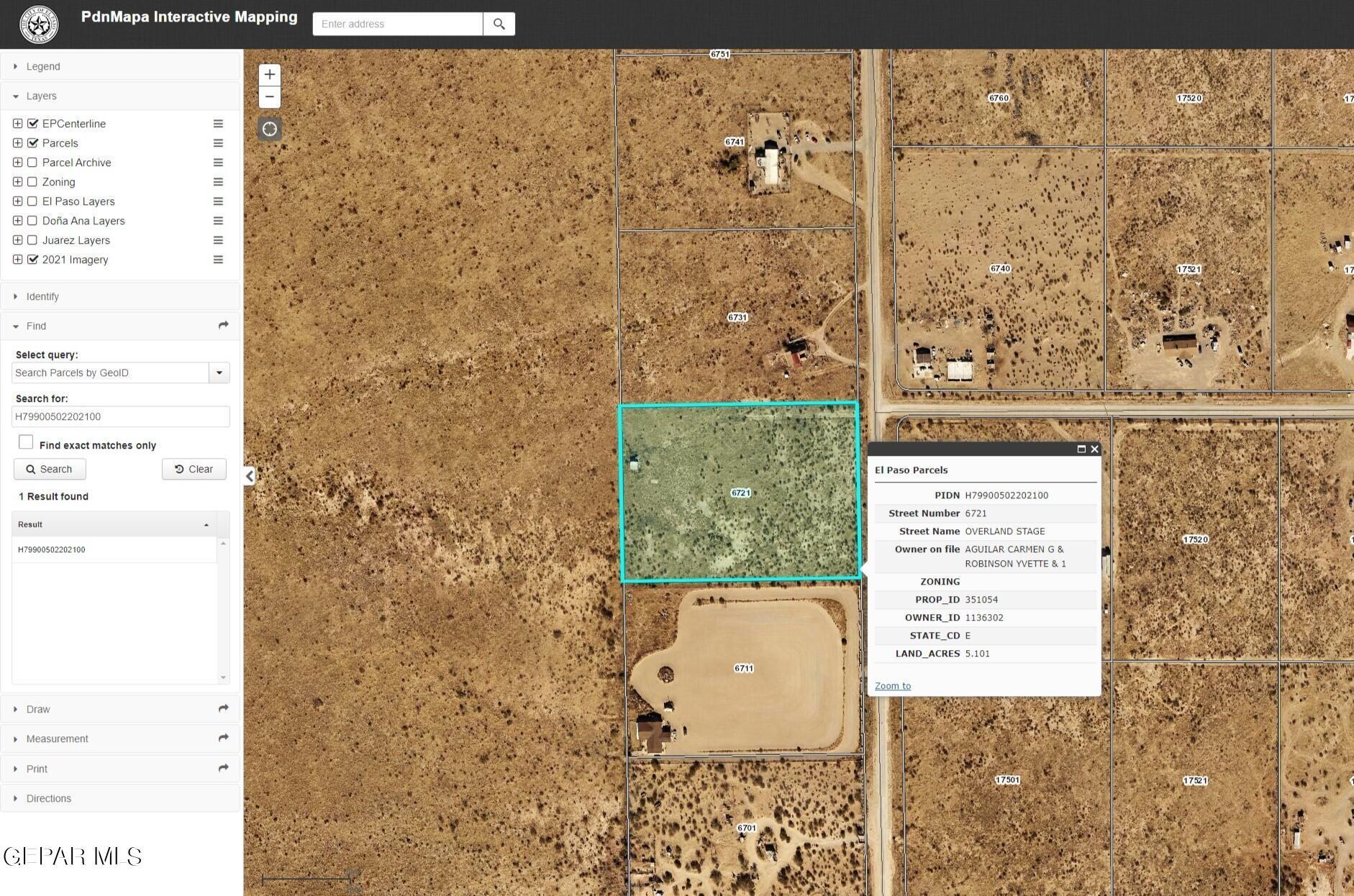Open the Directions panel

pos(120,798)
